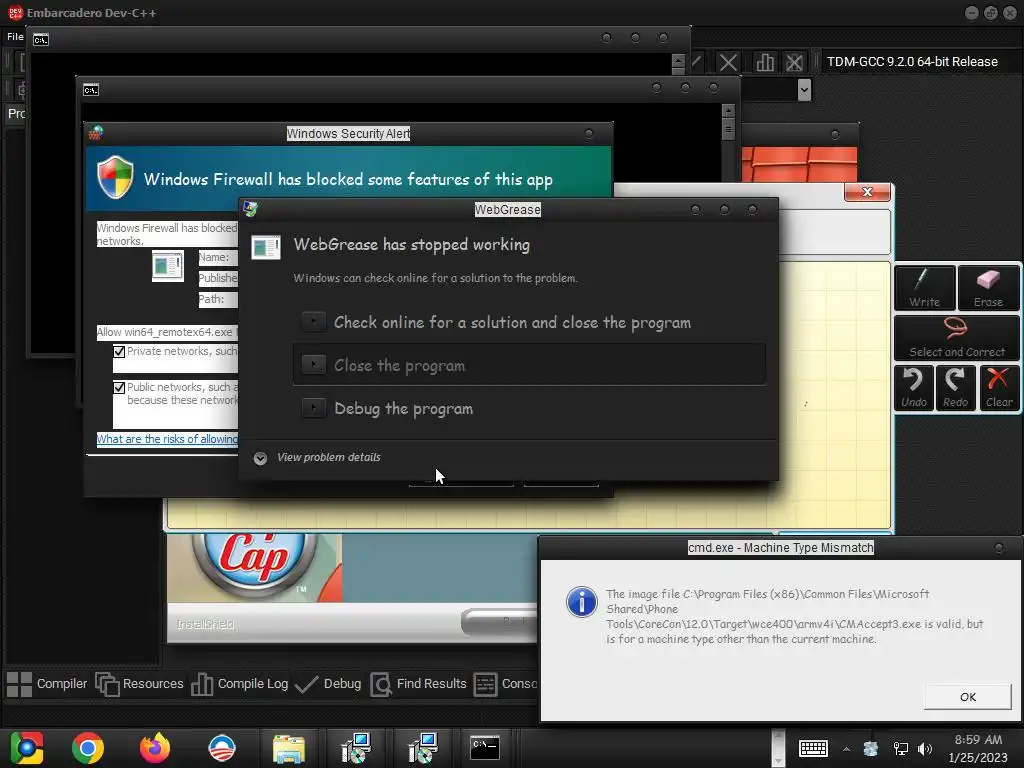
Task: Click the crossed-out delete profiling icon in Dev-C++ toolbar
Action: (x=794, y=62)
